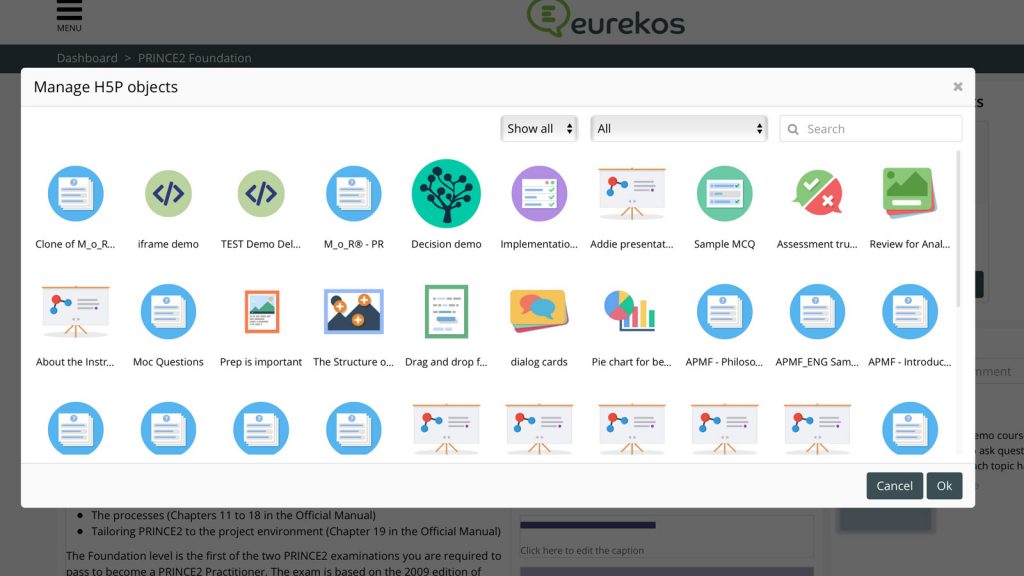Choose the Drag and drop object icon
This screenshot has height=576, width=1024.
446,312
